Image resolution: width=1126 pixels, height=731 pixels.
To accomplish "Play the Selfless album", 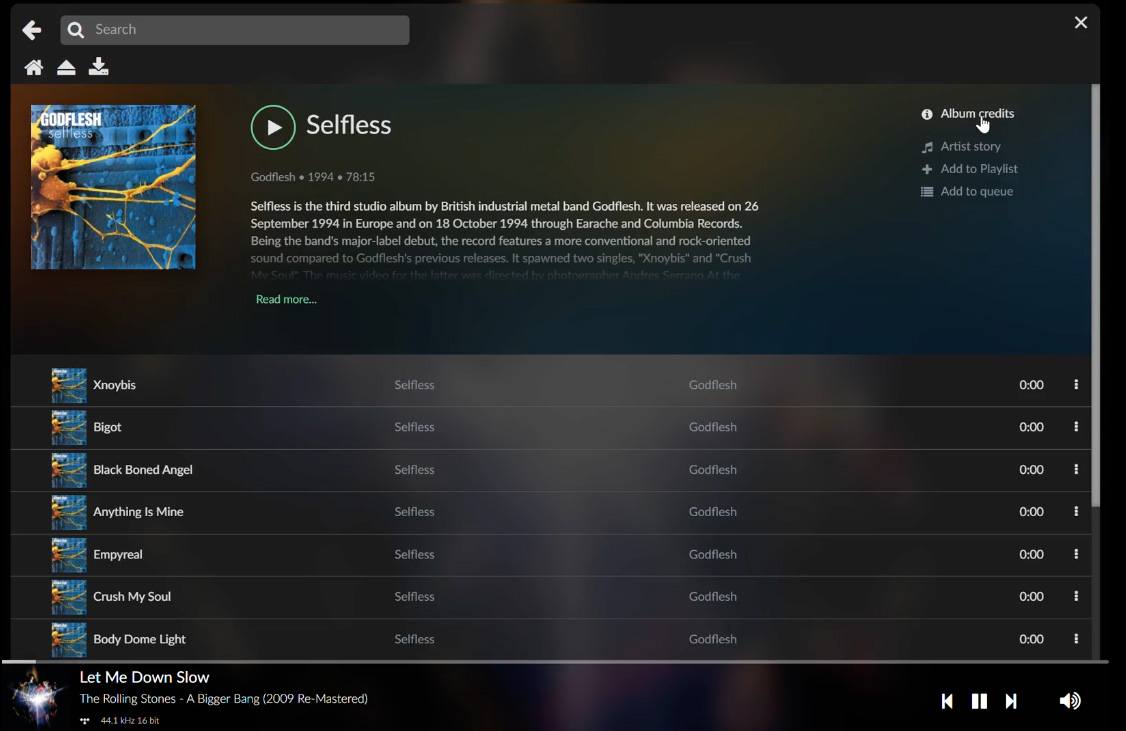I will coord(273,127).
